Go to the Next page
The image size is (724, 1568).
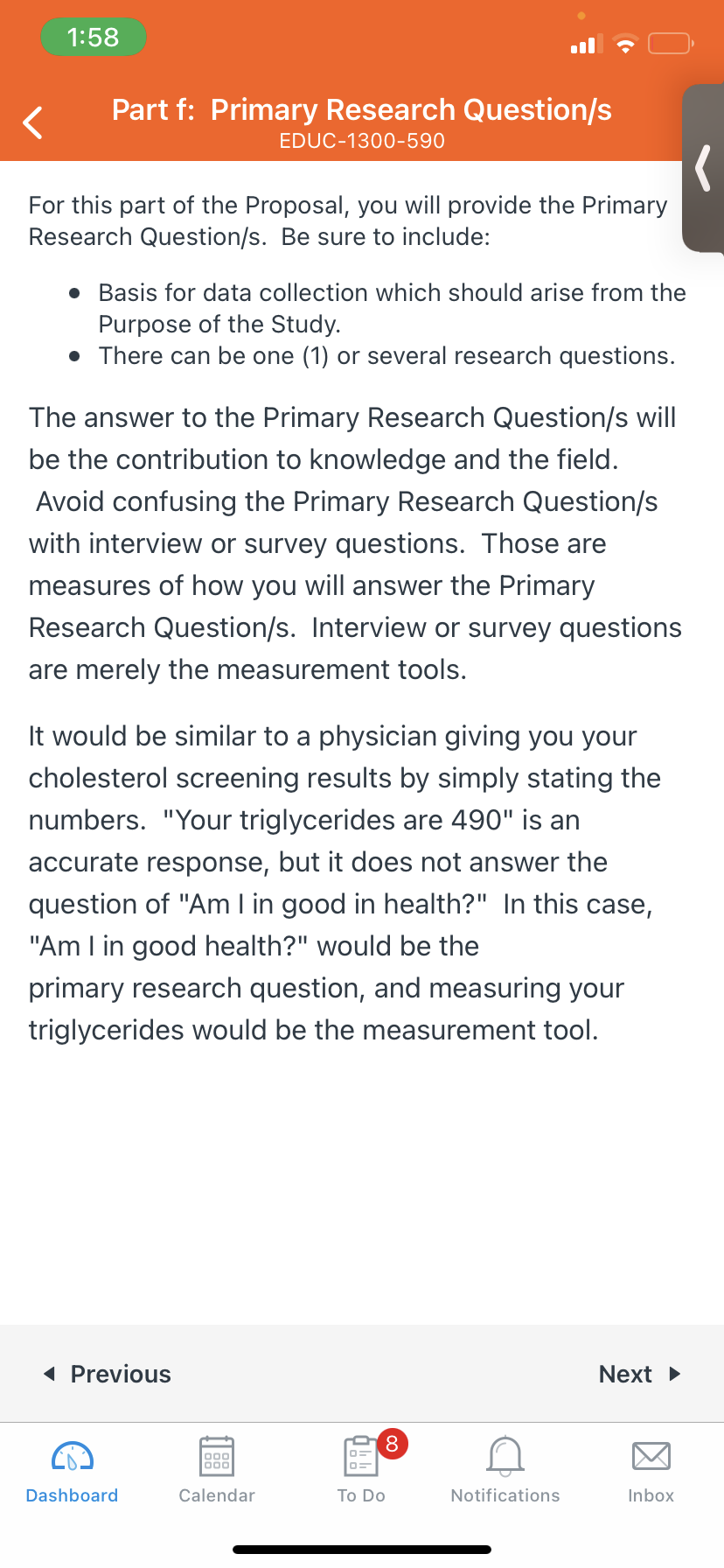click(640, 1374)
